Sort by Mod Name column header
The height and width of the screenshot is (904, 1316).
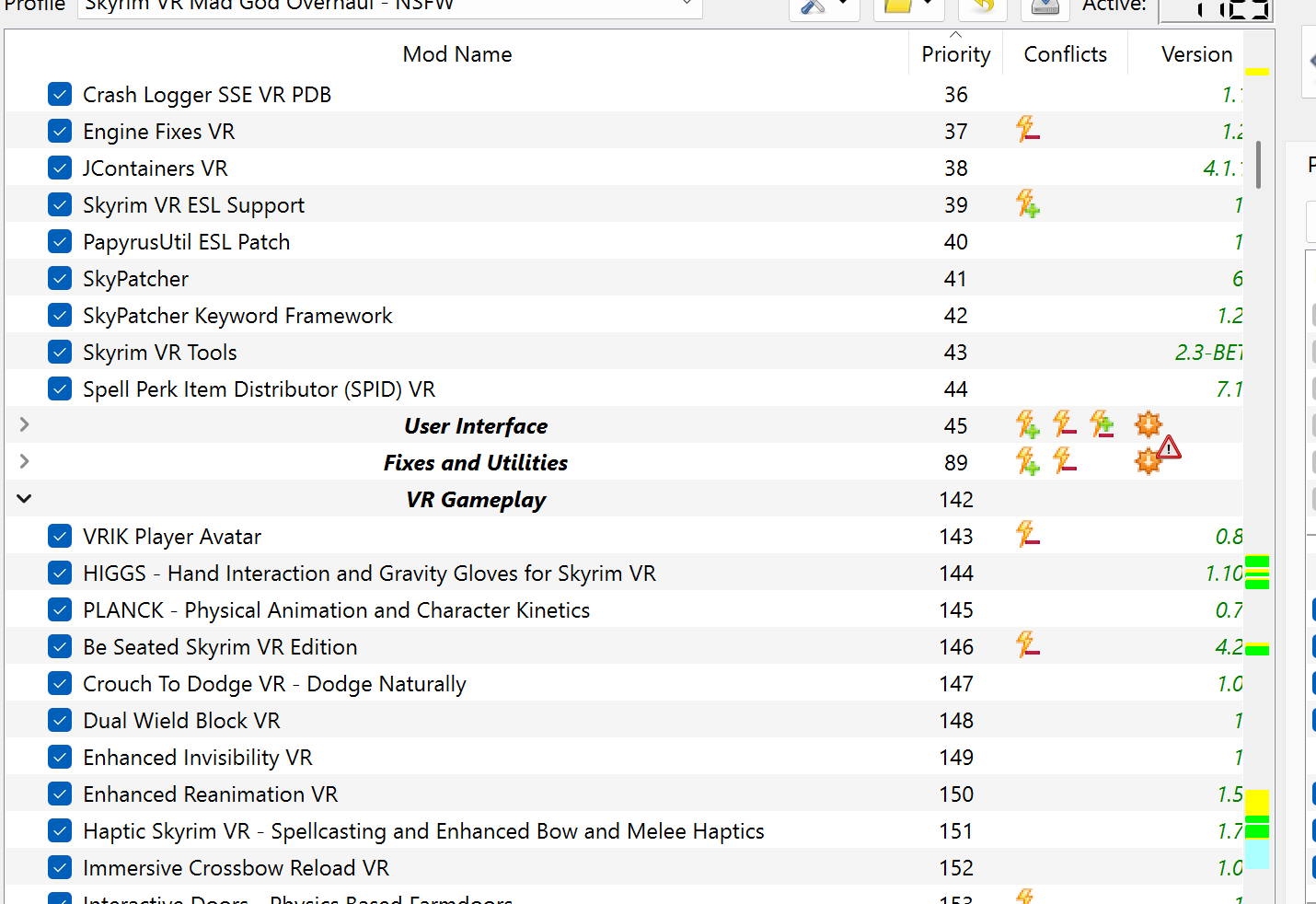point(456,54)
